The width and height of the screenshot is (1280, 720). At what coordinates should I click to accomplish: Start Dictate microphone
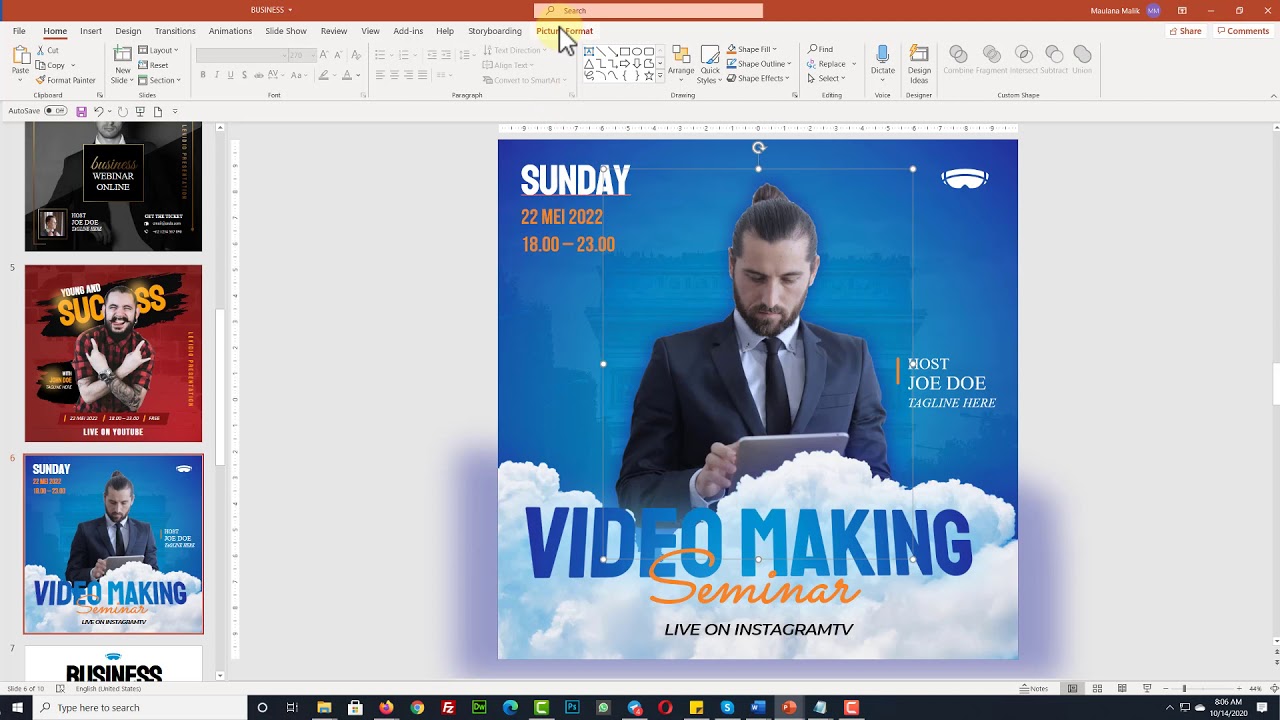(x=882, y=55)
